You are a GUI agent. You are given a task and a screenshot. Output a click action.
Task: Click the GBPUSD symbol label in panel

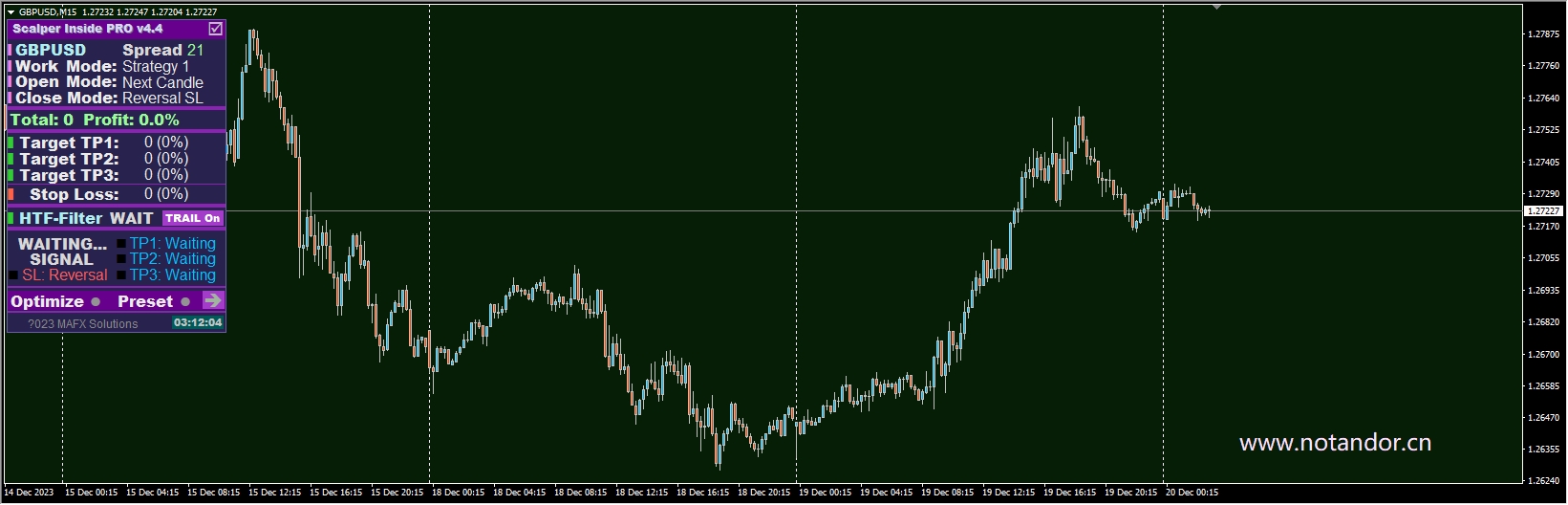pos(51,50)
